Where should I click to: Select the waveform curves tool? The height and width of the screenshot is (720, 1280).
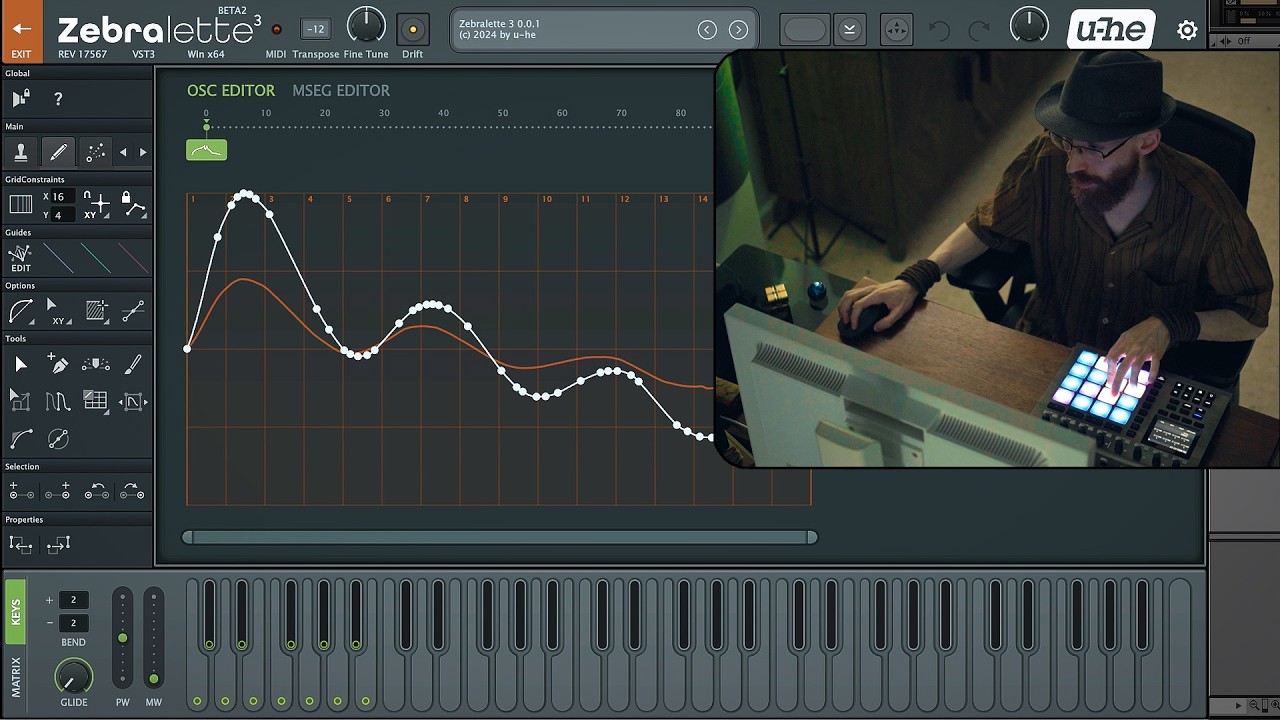click(x=58, y=401)
